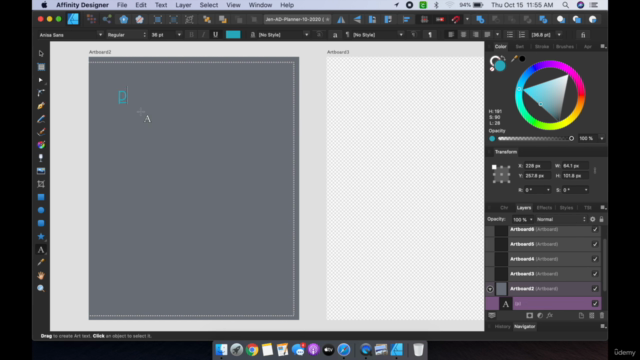Switch to the Effects tab
Screen dimensions: 640x360
544,208
